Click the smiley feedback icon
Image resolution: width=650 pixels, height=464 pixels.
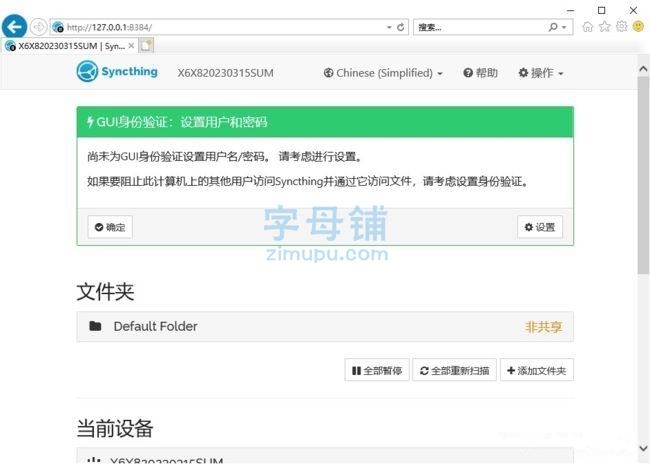[638, 27]
